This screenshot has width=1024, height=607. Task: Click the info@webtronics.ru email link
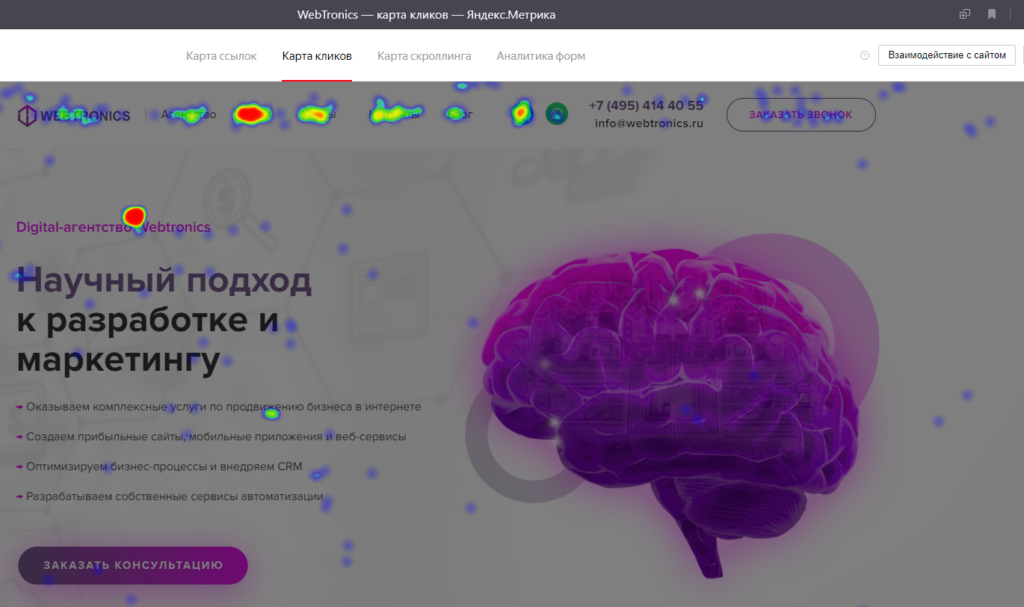tap(649, 123)
